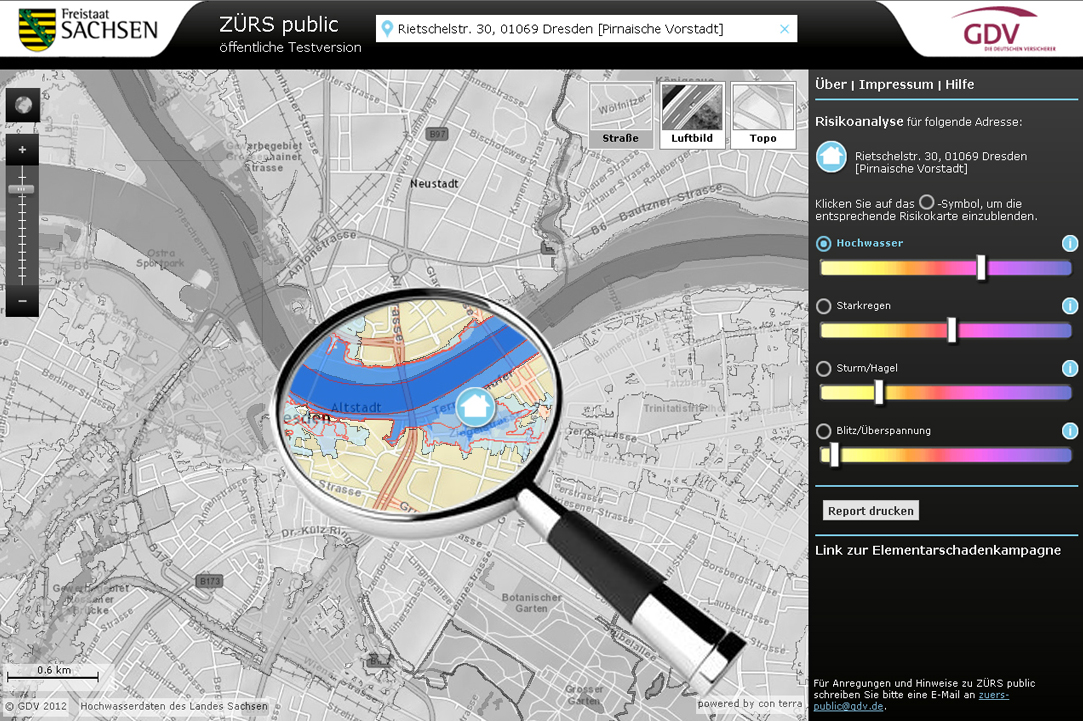Click the ZÜRS public title
This screenshot has width=1083, height=721.
[x=279, y=25]
